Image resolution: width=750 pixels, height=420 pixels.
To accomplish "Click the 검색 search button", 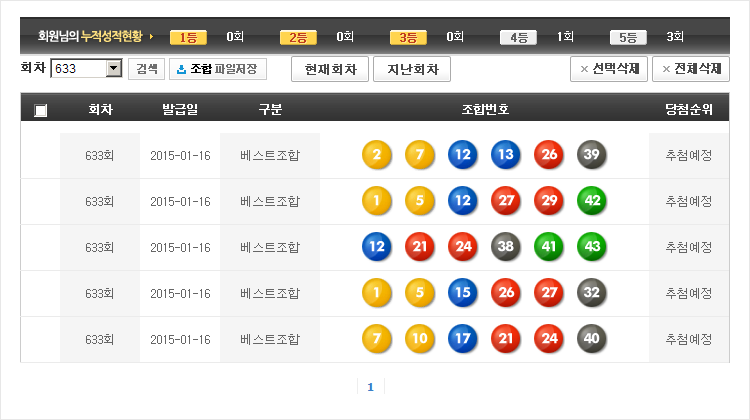I will pos(147,69).
